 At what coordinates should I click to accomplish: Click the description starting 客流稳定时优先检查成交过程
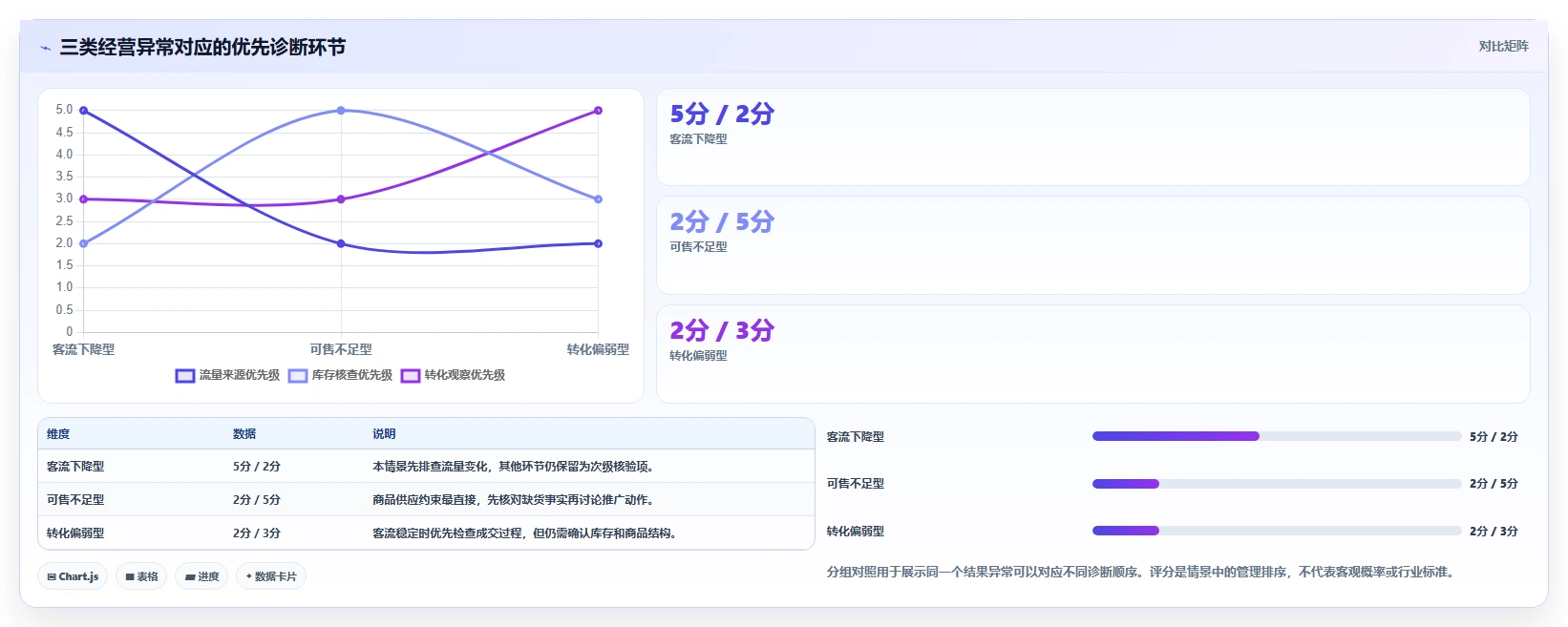(524, 533)
